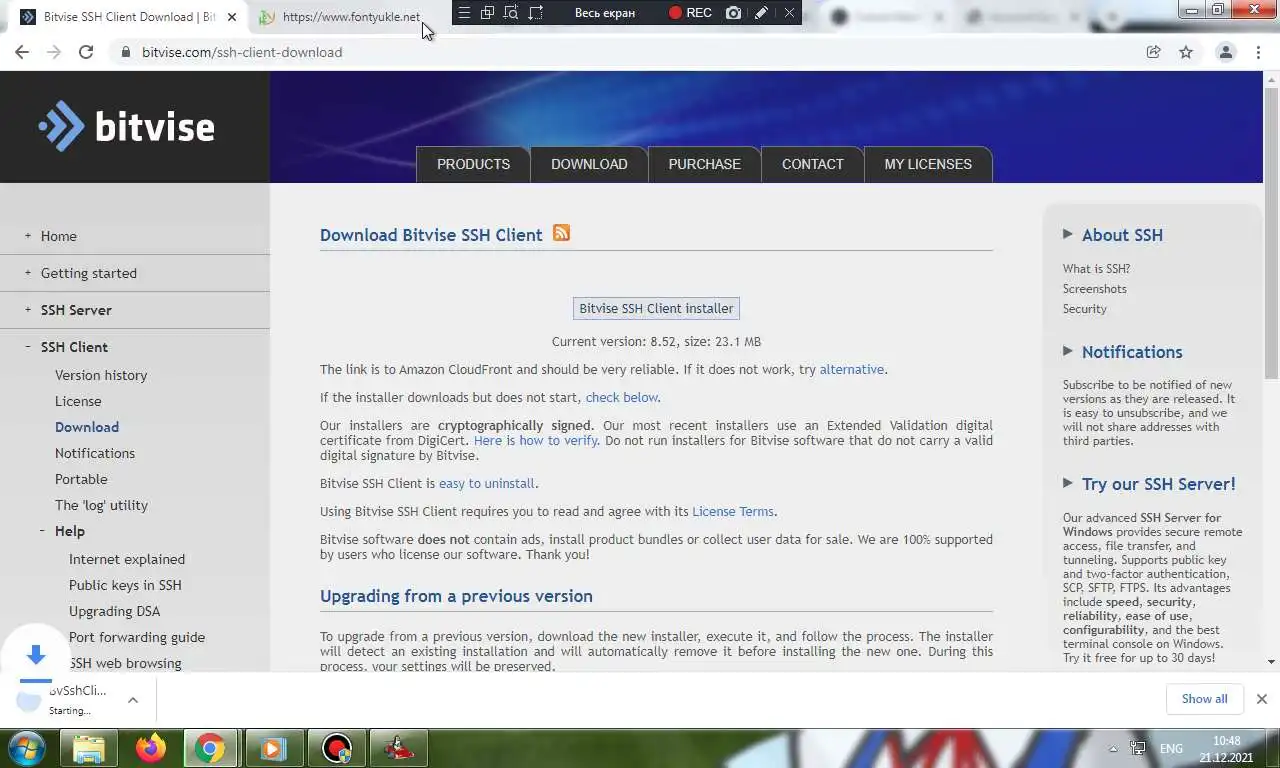The image size is (1280, 768).
Task: Click What is SSH? link
Action: [1096, 269]
